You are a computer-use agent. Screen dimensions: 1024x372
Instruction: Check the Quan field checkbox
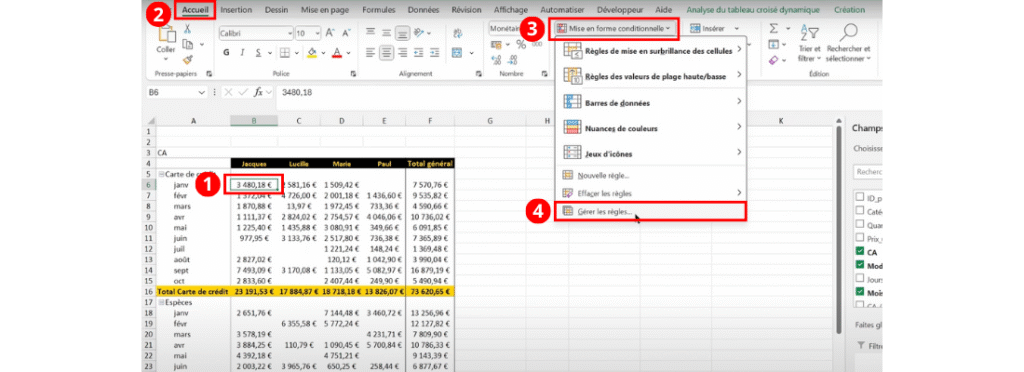coord(859,225)
